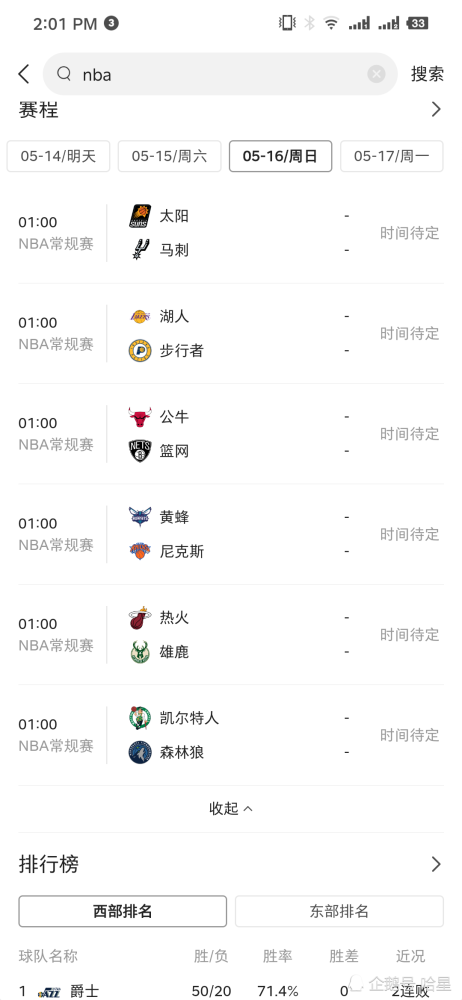
Task: Tap the back arrow icon
Action: coord(24,74)
